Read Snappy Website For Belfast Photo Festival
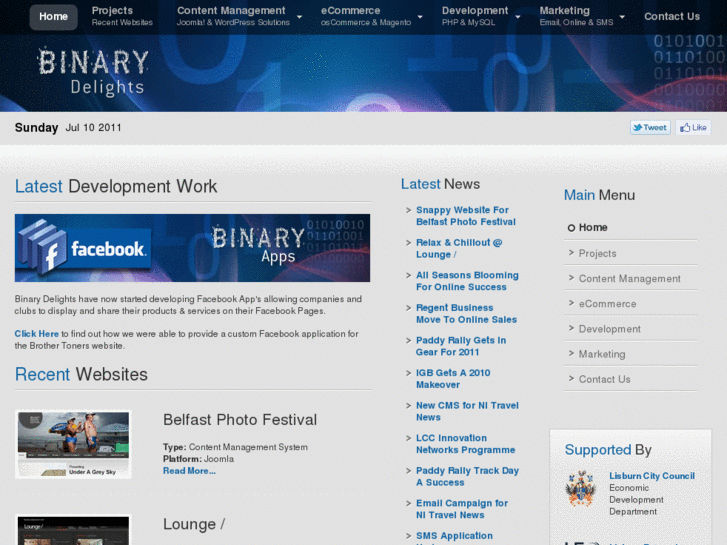Viewport: 727px width, 545px height. [x=466, y=216]
